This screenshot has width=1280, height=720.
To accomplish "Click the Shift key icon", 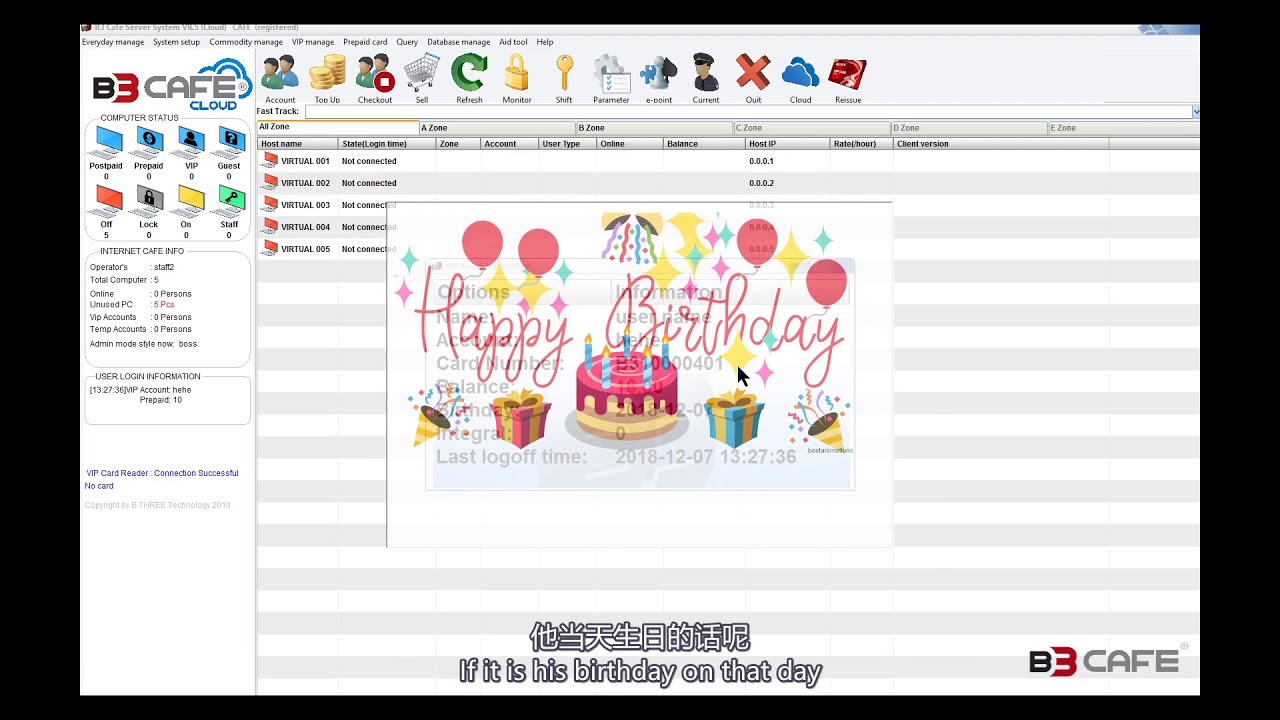I will tap(564, 78).
